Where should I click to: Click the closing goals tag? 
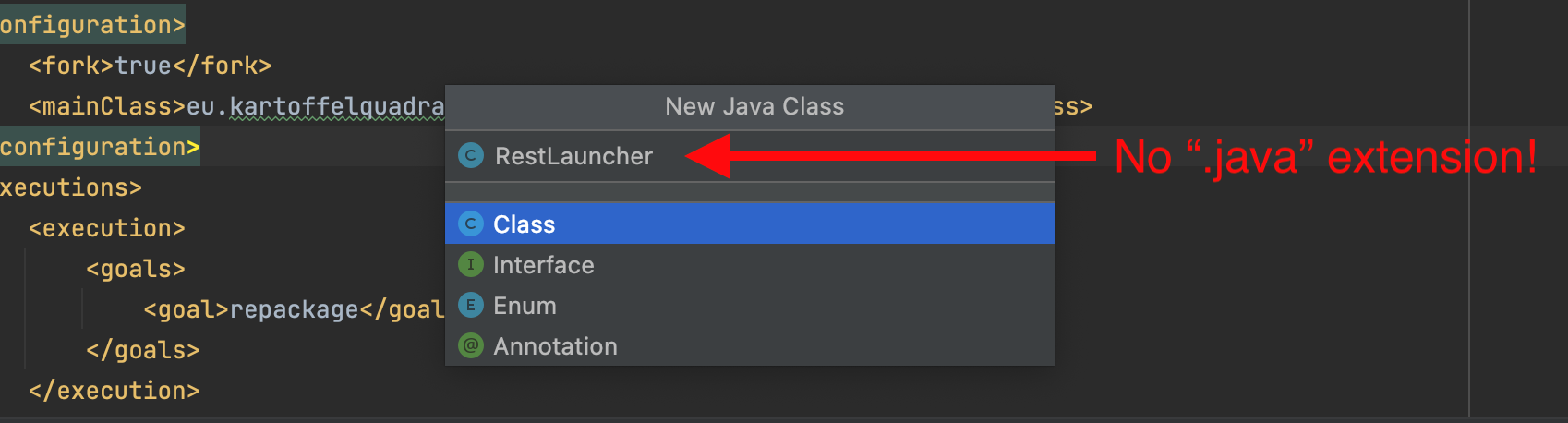(142, 350)
